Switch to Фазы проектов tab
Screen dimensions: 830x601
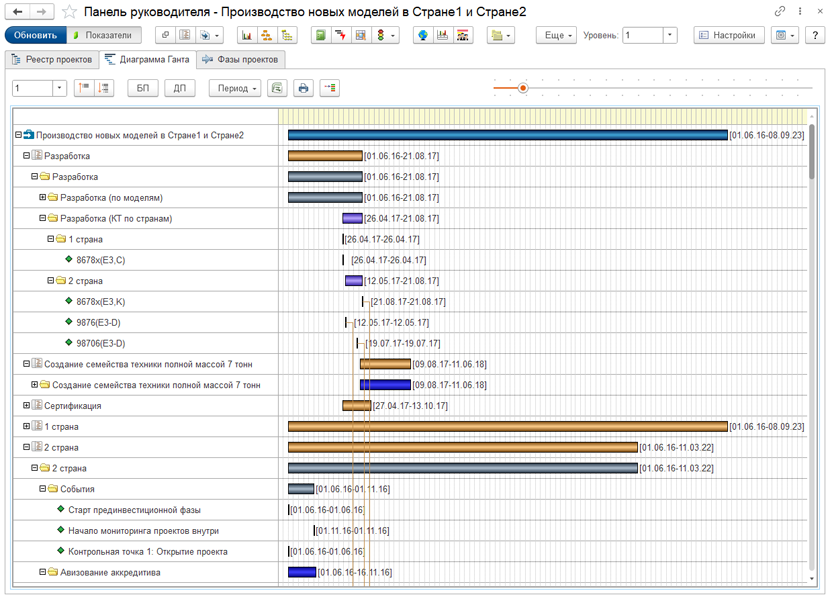pyautogui.click(x=241, y=60)
